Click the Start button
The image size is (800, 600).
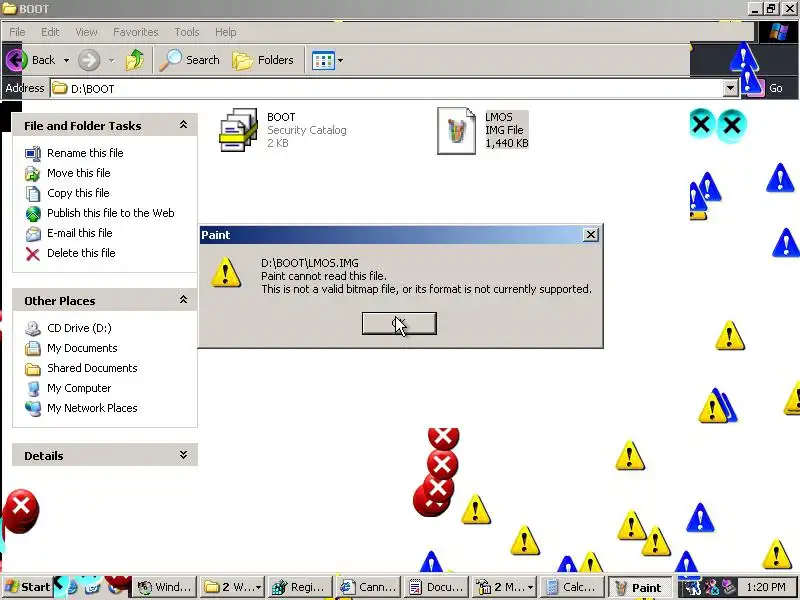click(27, 587)
